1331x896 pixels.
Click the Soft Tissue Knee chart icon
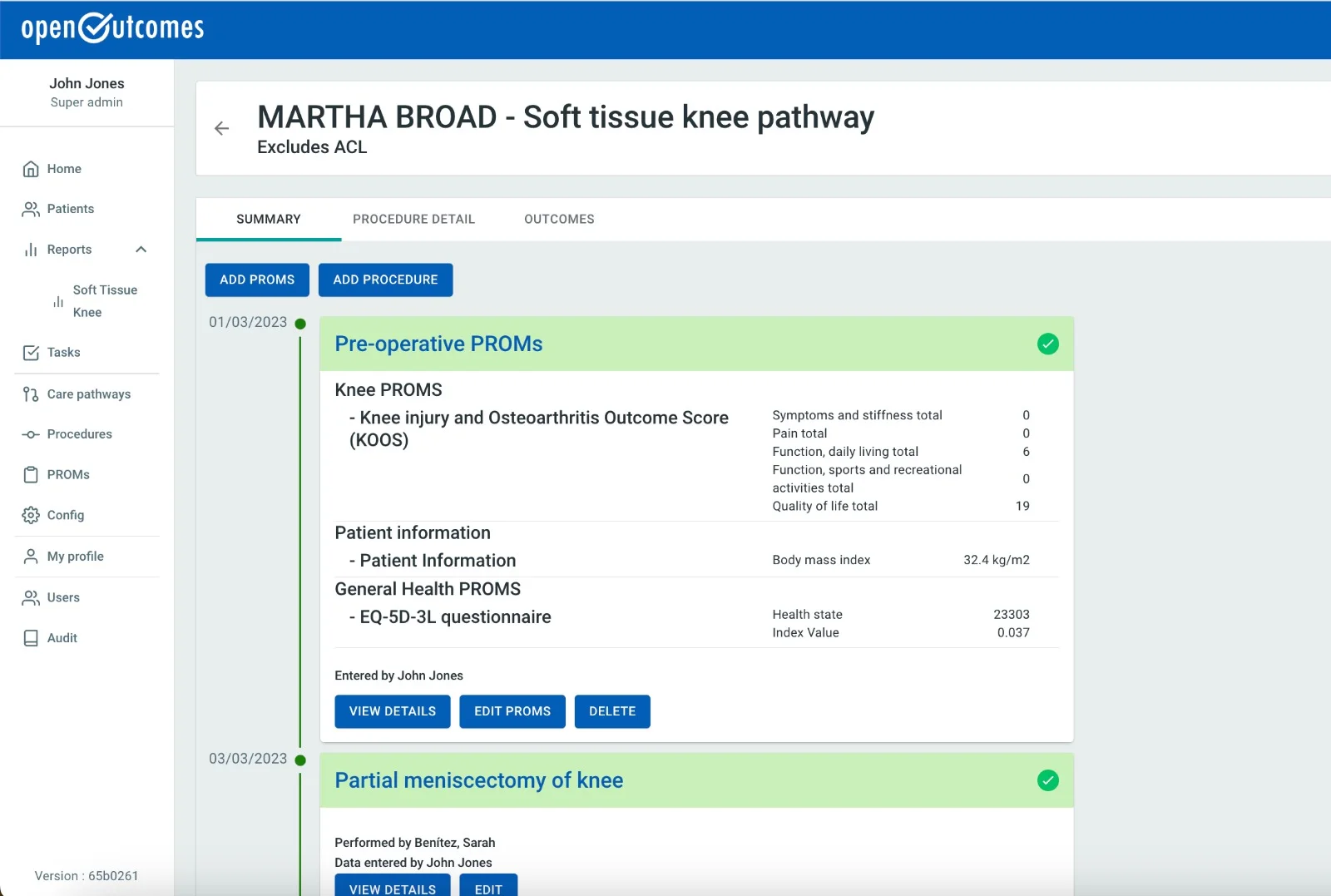[x=58, y=301]
